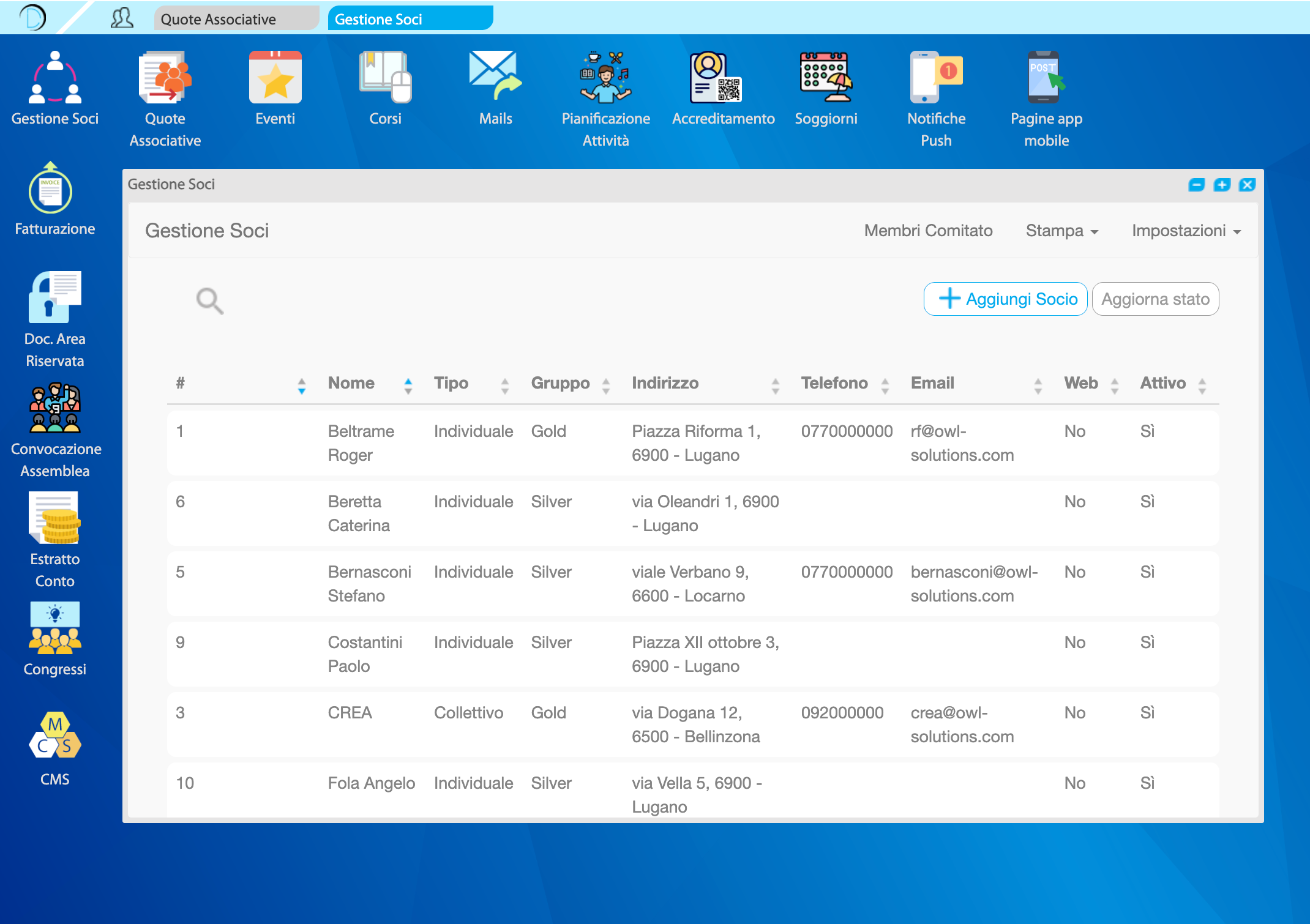Click the users icon in the top bar
This screenshot has height=924, width=1310.
click(122, 18)
